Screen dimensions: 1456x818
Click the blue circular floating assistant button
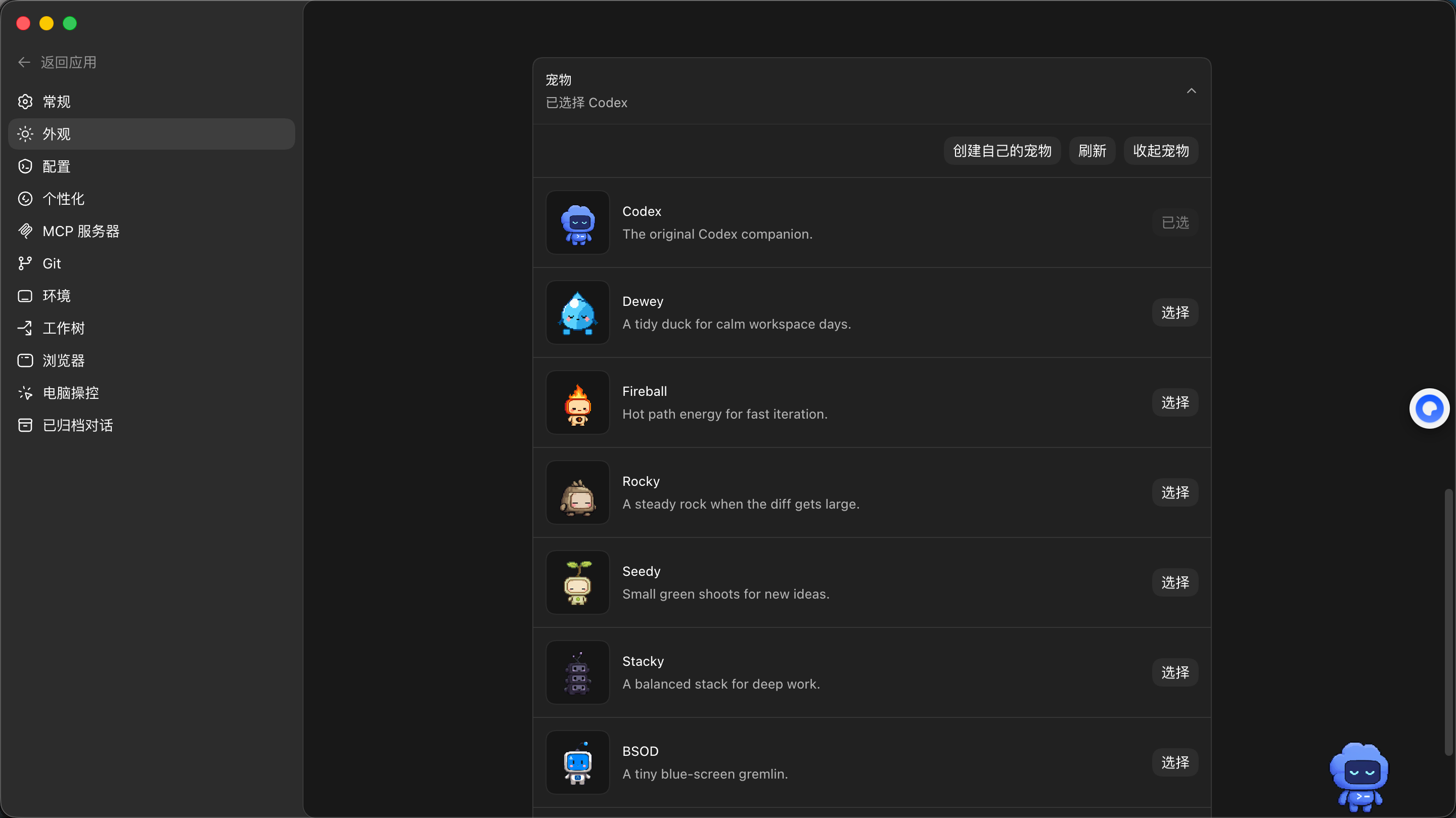coord(1429,408)
